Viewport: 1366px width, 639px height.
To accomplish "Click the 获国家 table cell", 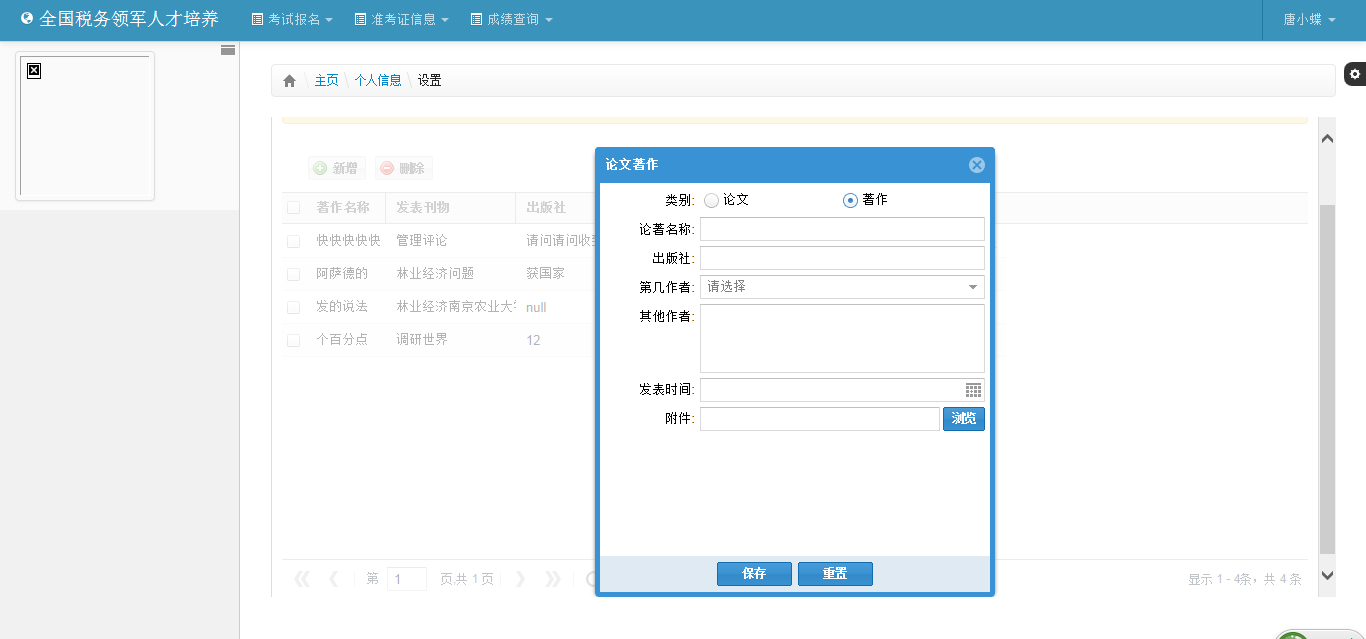I will pyautogui.click(x=545, y=274).
